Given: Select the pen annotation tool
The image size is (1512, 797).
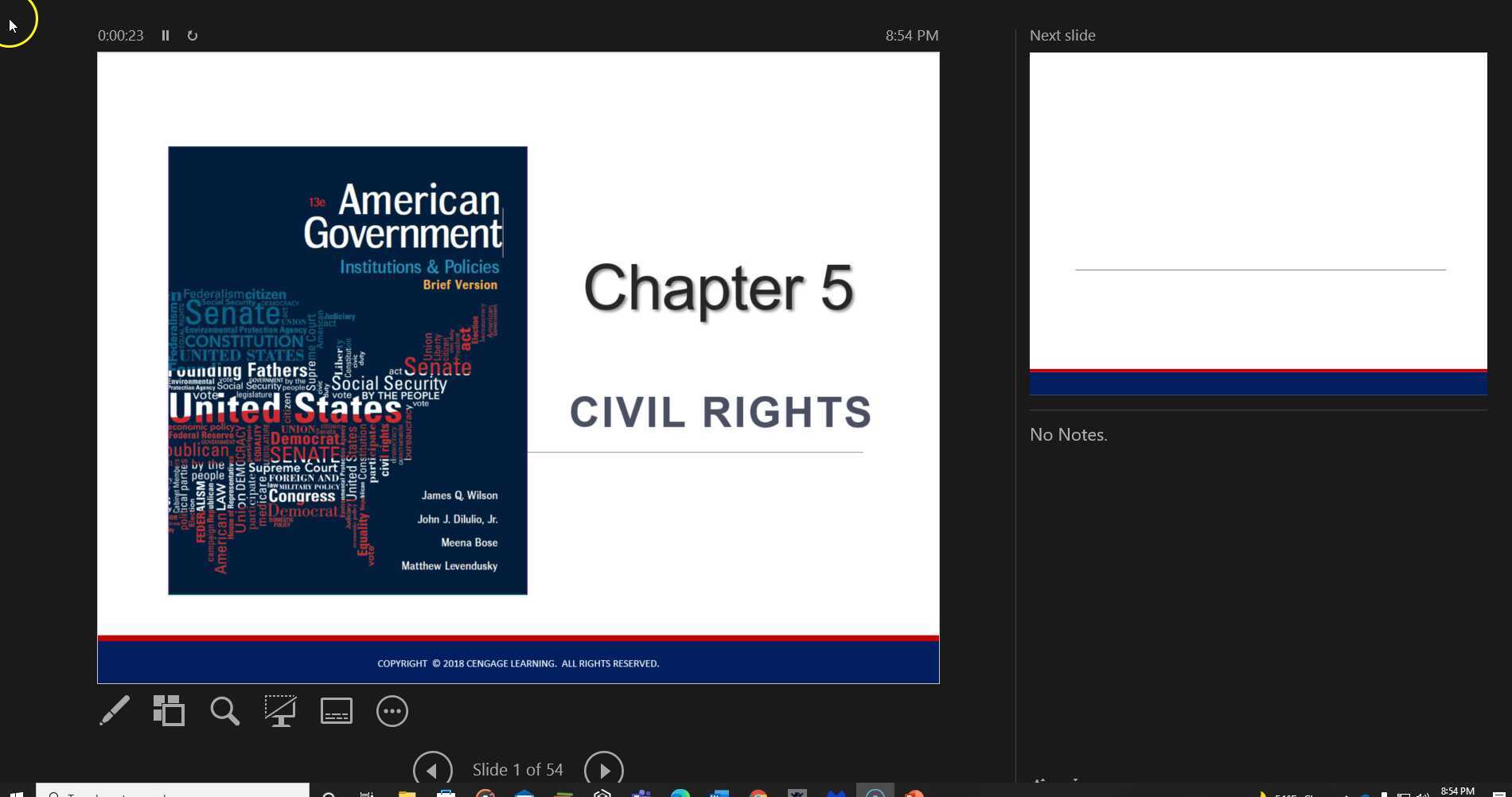Looking at the screenshot, I should click(114, 710).
